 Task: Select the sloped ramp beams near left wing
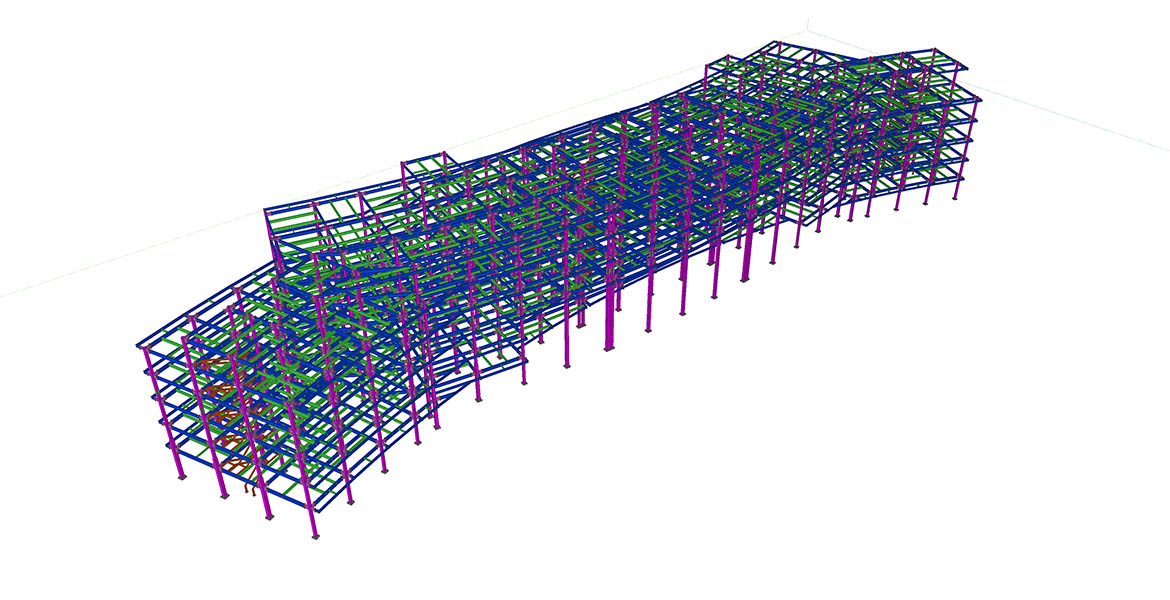(x=470, y=378)
